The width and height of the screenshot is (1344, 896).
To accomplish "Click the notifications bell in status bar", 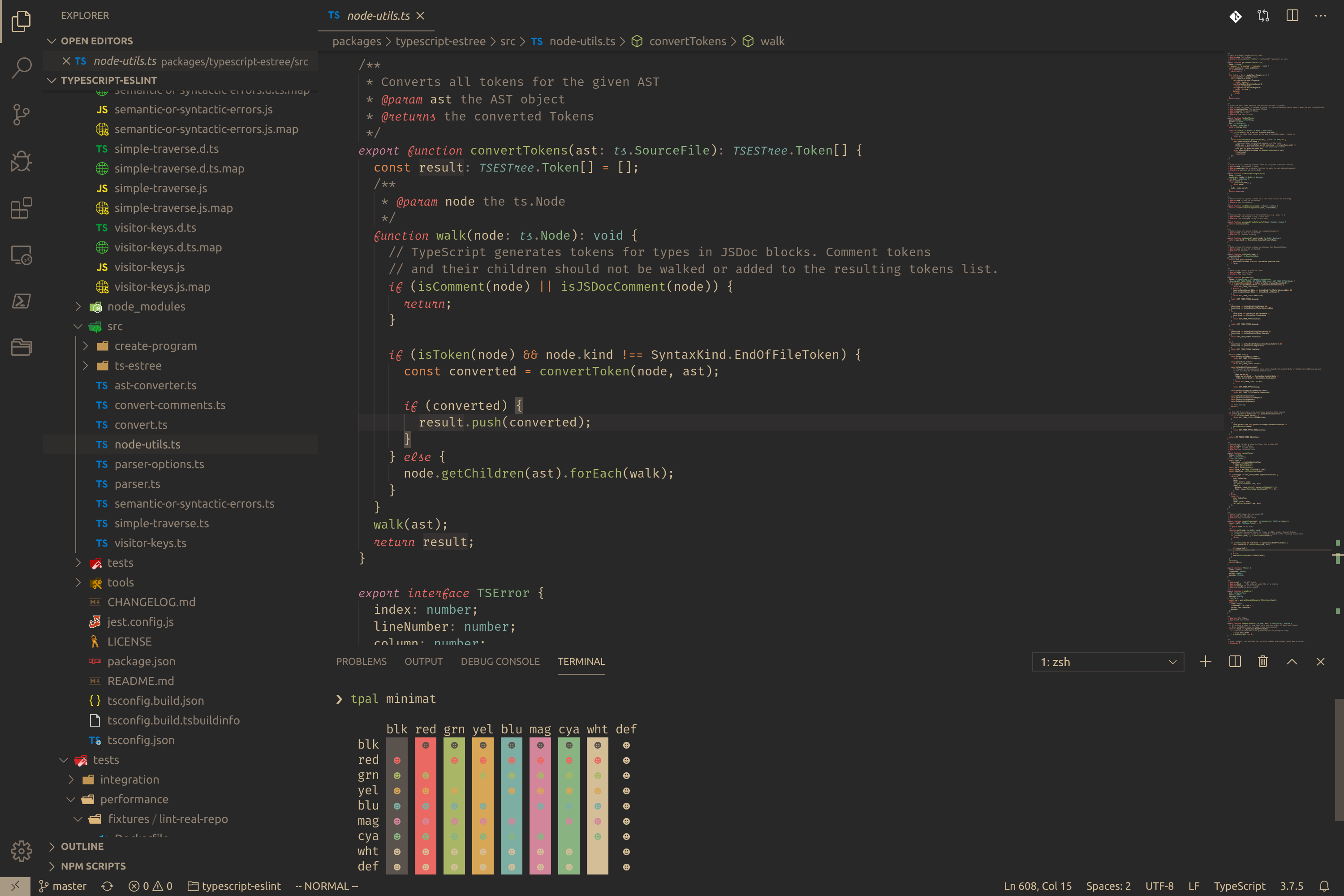I will pyautogui.click(x=1324, y=886).
